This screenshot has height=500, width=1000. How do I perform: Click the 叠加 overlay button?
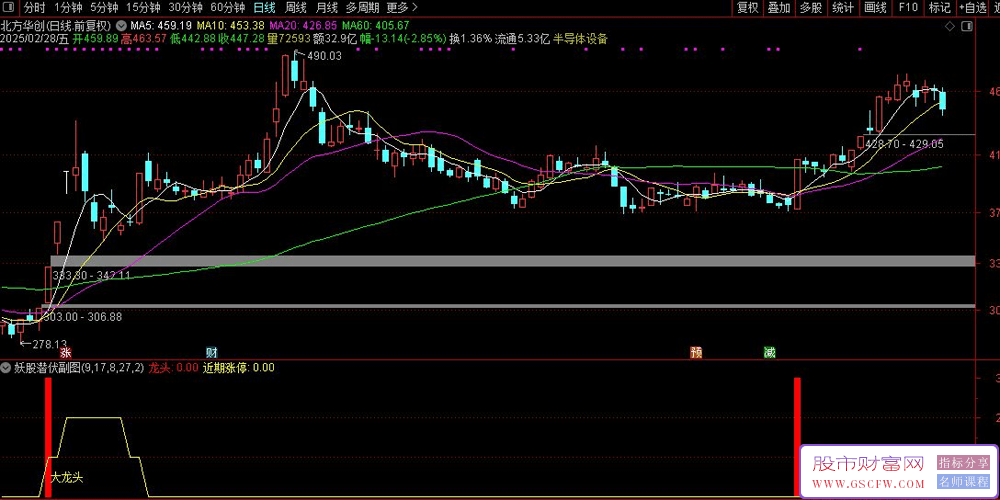click(x=779, y=8)
